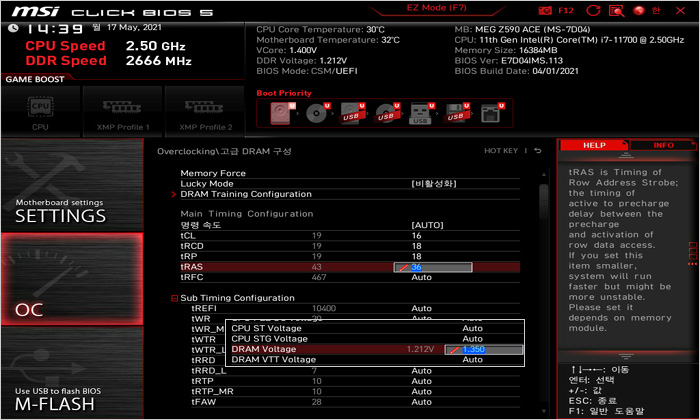
Task: Select CPU ST Voltage Auto setting
Action: [472, 329]
